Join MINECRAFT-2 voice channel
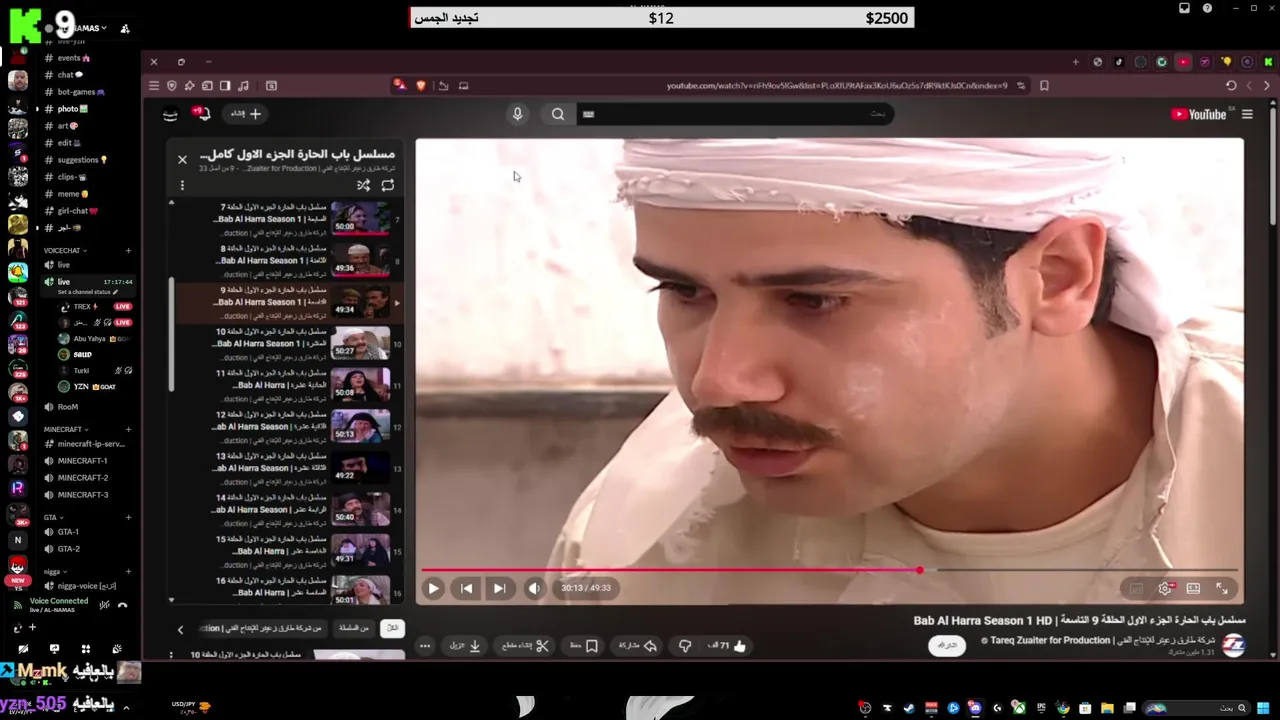Viewport: 1280px width, 720px height. pyautogui.click(x=85, y=478)
